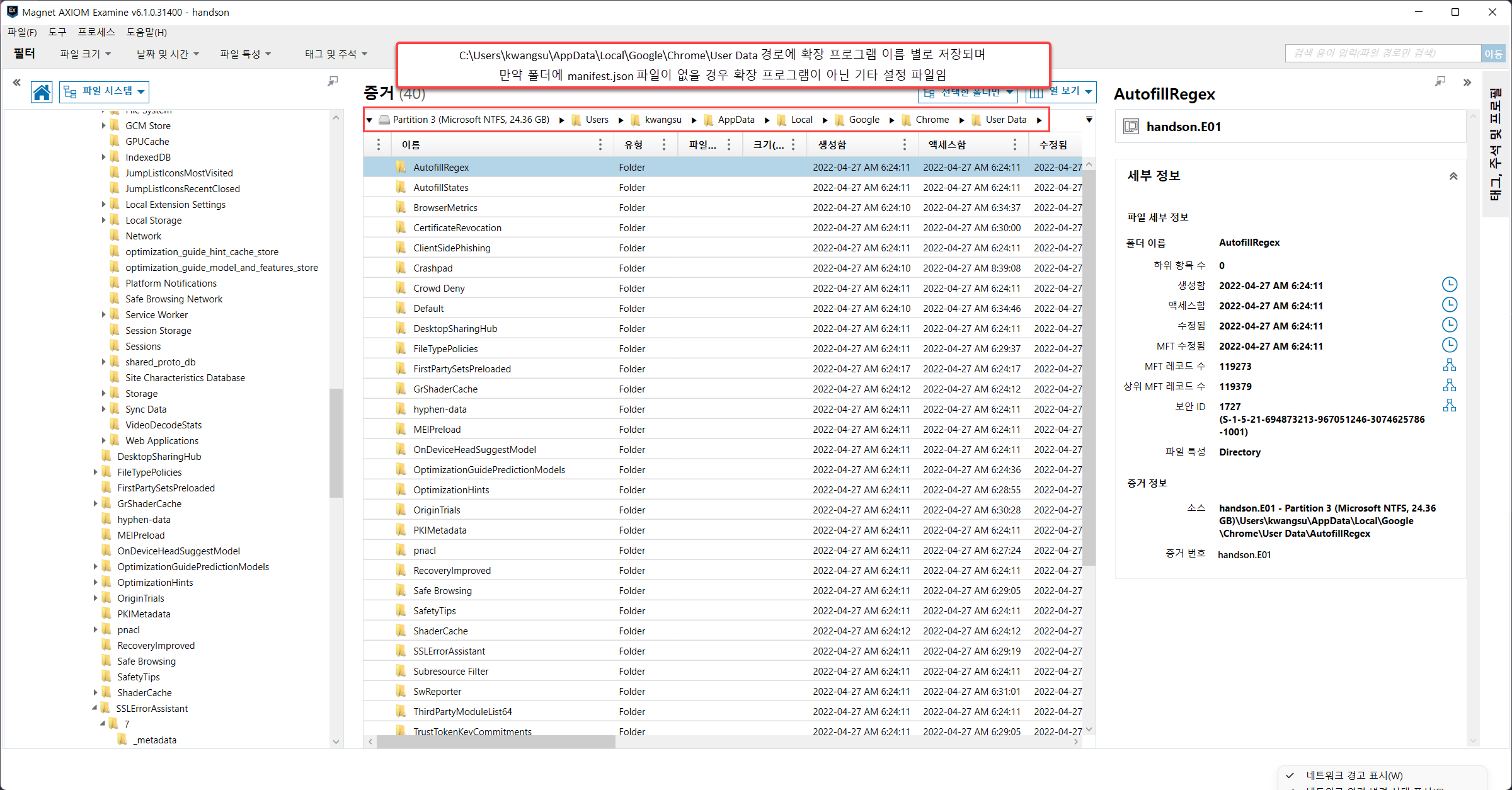
Task: Click the hierarchy icon beside 보안 ID
Action: [1450, 406]
